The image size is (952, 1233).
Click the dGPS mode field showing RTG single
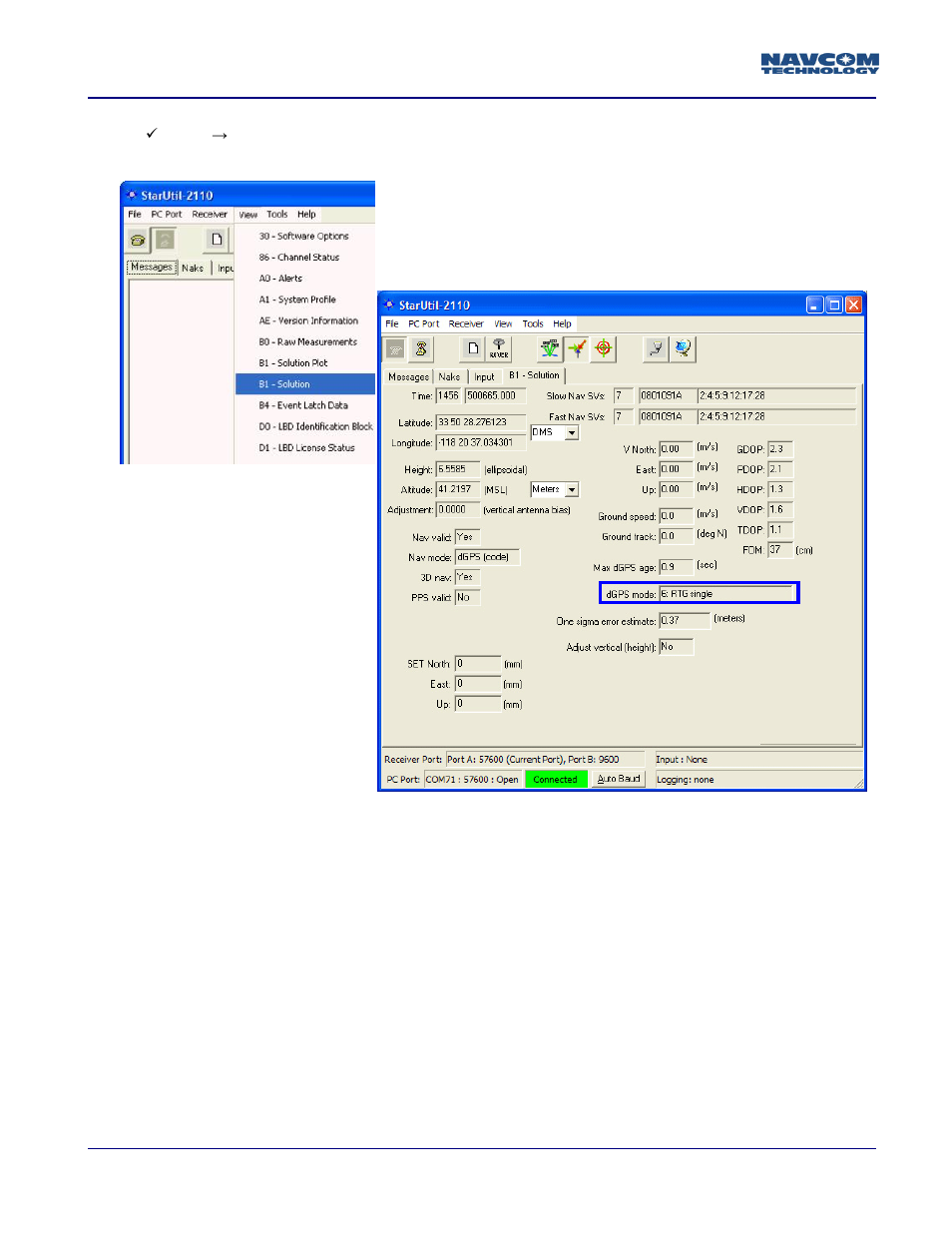726,594
